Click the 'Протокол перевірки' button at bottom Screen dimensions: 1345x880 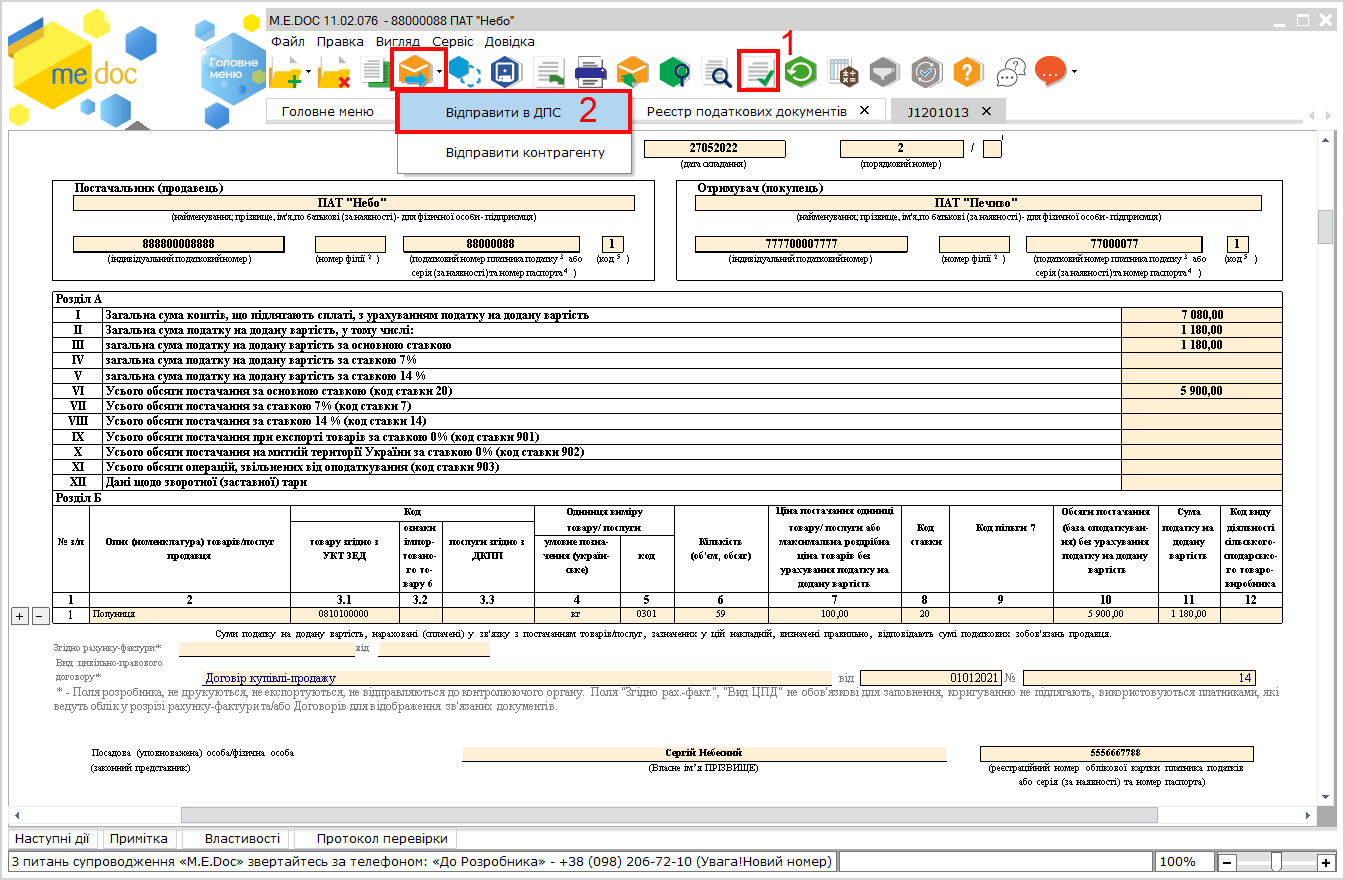coord(382,839)
